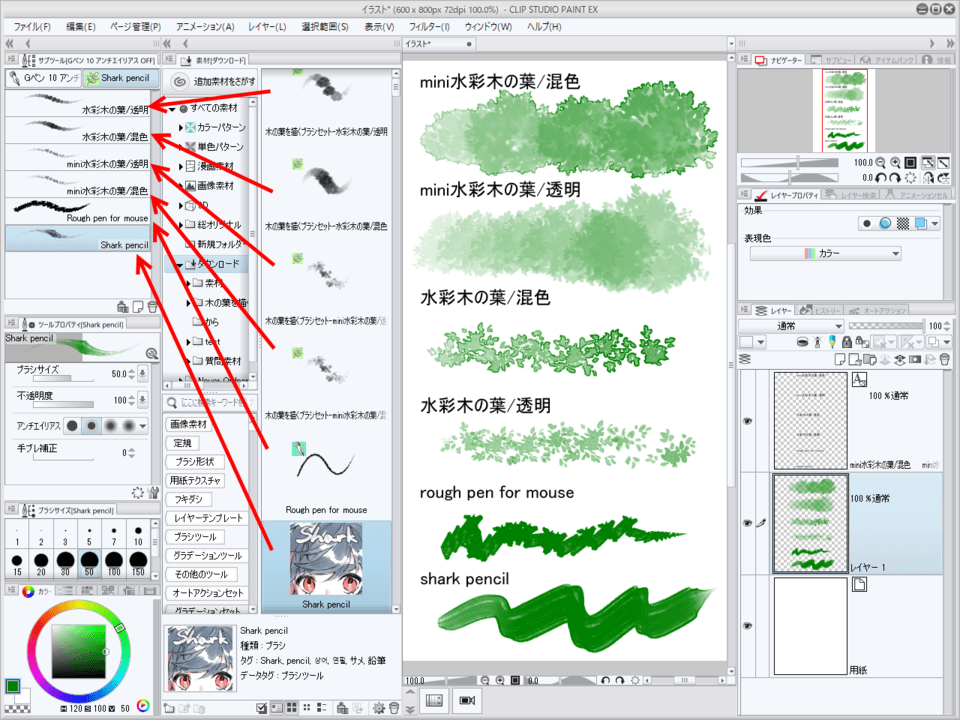Delete sub tool using trash icon
Screen dimensions: 960x720
point(152,306)
